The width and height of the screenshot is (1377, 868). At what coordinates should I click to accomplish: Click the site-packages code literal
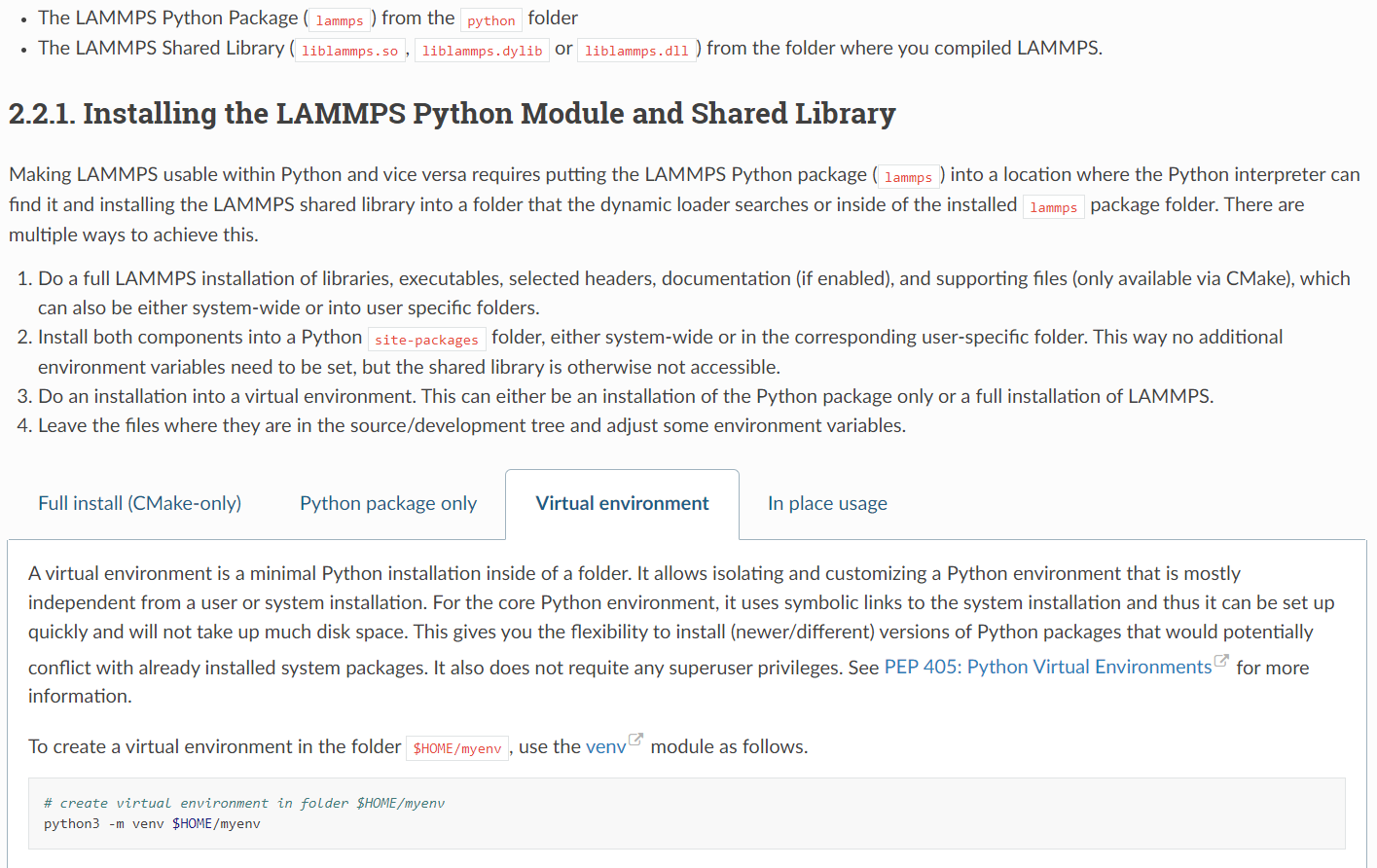point(426,340)
